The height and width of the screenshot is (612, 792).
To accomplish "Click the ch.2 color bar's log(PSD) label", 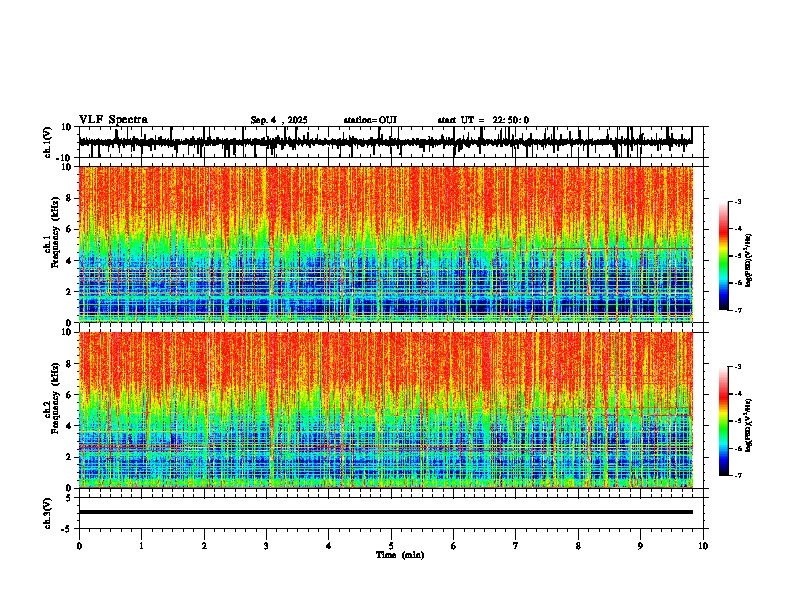I will tap(748, 425).
